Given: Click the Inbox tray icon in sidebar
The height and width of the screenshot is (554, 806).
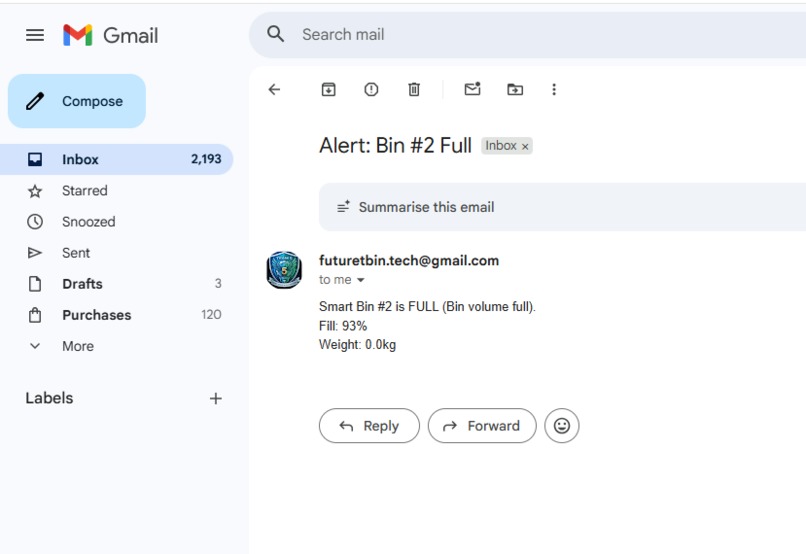Looking at the screenshot, I should coord(35,159).
